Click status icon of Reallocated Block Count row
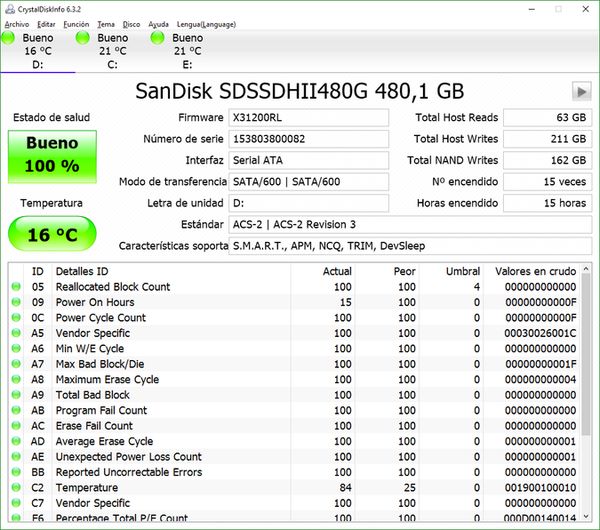Screen dimensions: 600x530 click(x=16, y=287)
